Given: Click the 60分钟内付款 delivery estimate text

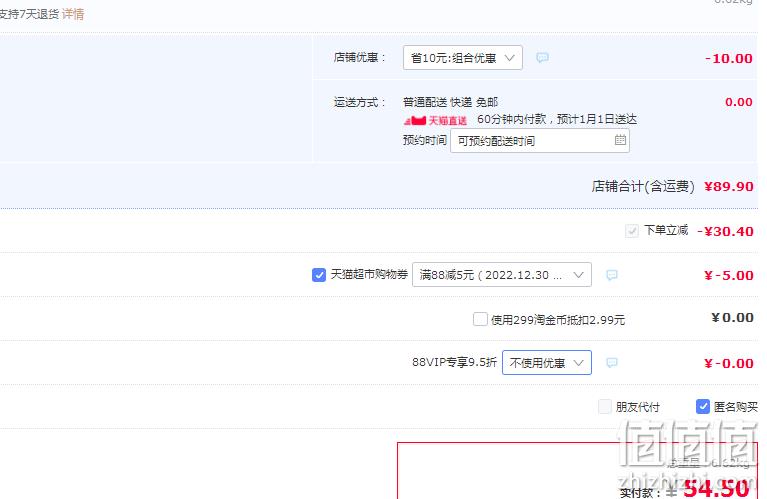Looking at the screenshot, I should pyautogui.click(x=557, y=119).
